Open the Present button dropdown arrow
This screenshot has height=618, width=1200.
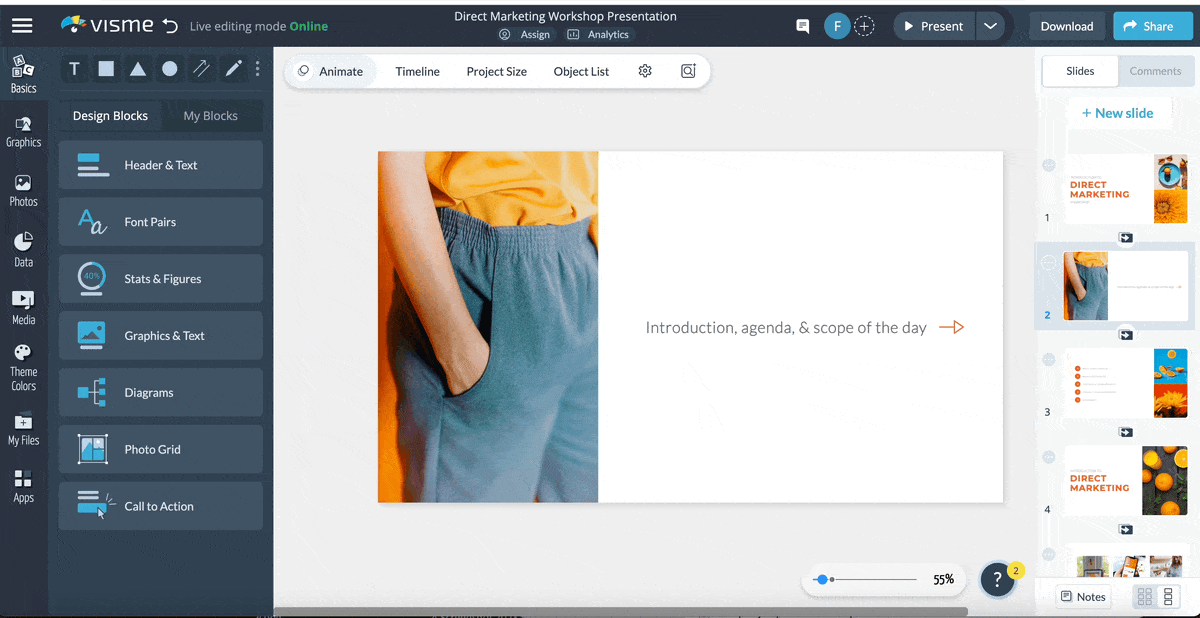click(x=990, y=26)
